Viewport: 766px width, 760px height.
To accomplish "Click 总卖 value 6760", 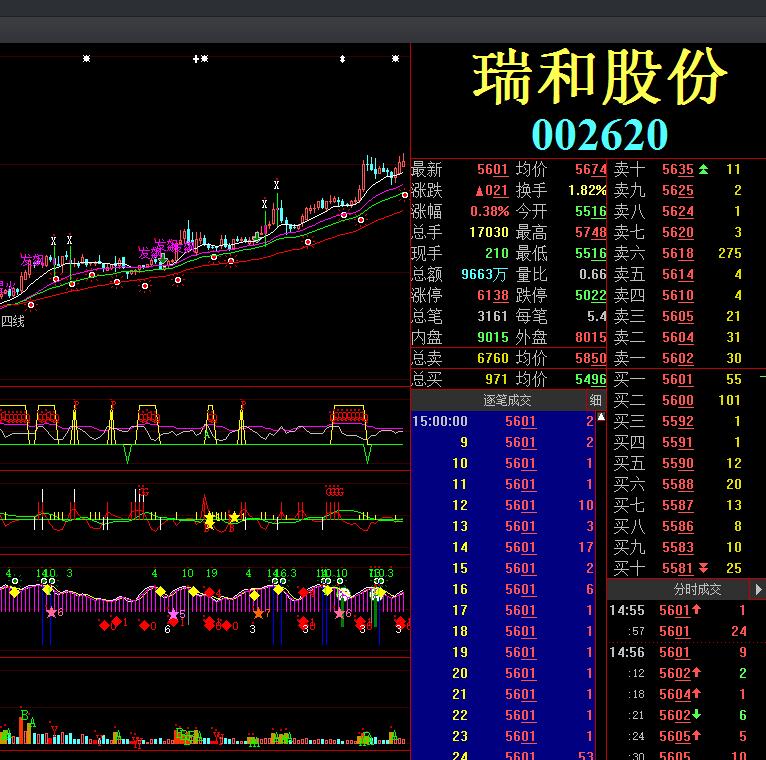I will point(492,359).
